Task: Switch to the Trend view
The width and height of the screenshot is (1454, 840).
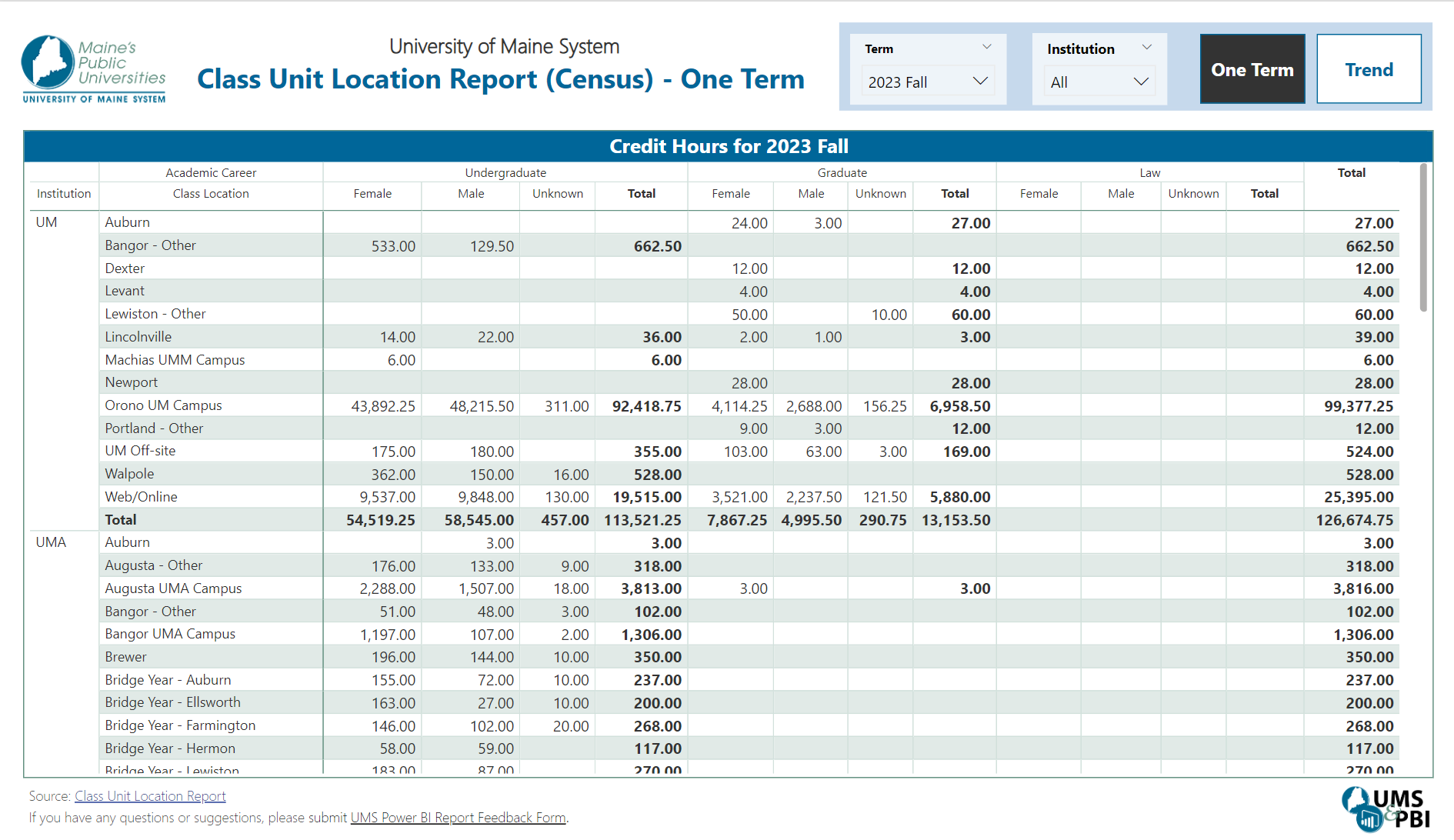Action: coord(1369,69)
